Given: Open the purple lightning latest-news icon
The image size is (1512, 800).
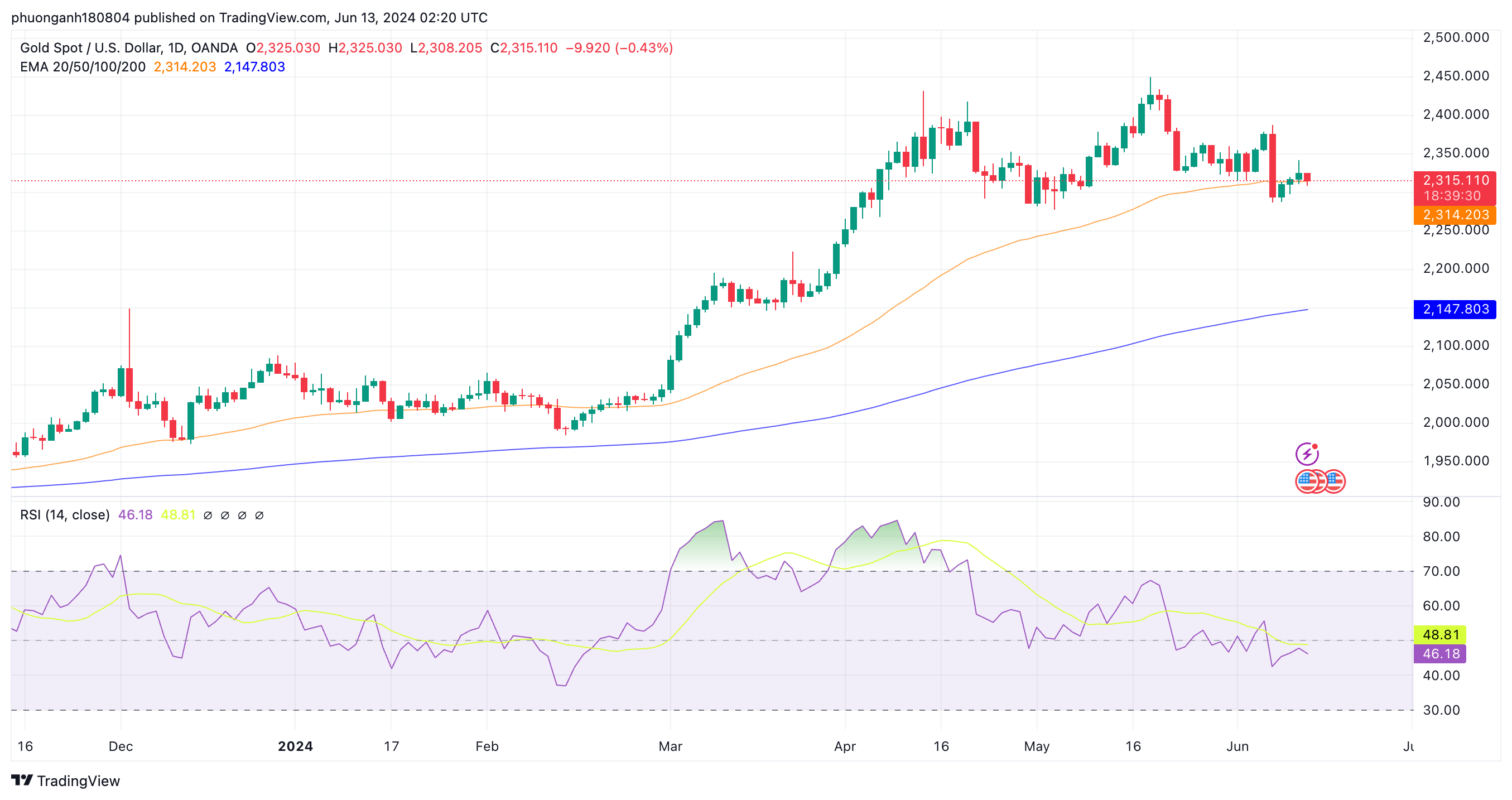Looking at the screenshot, I should tap(1307, 454).
